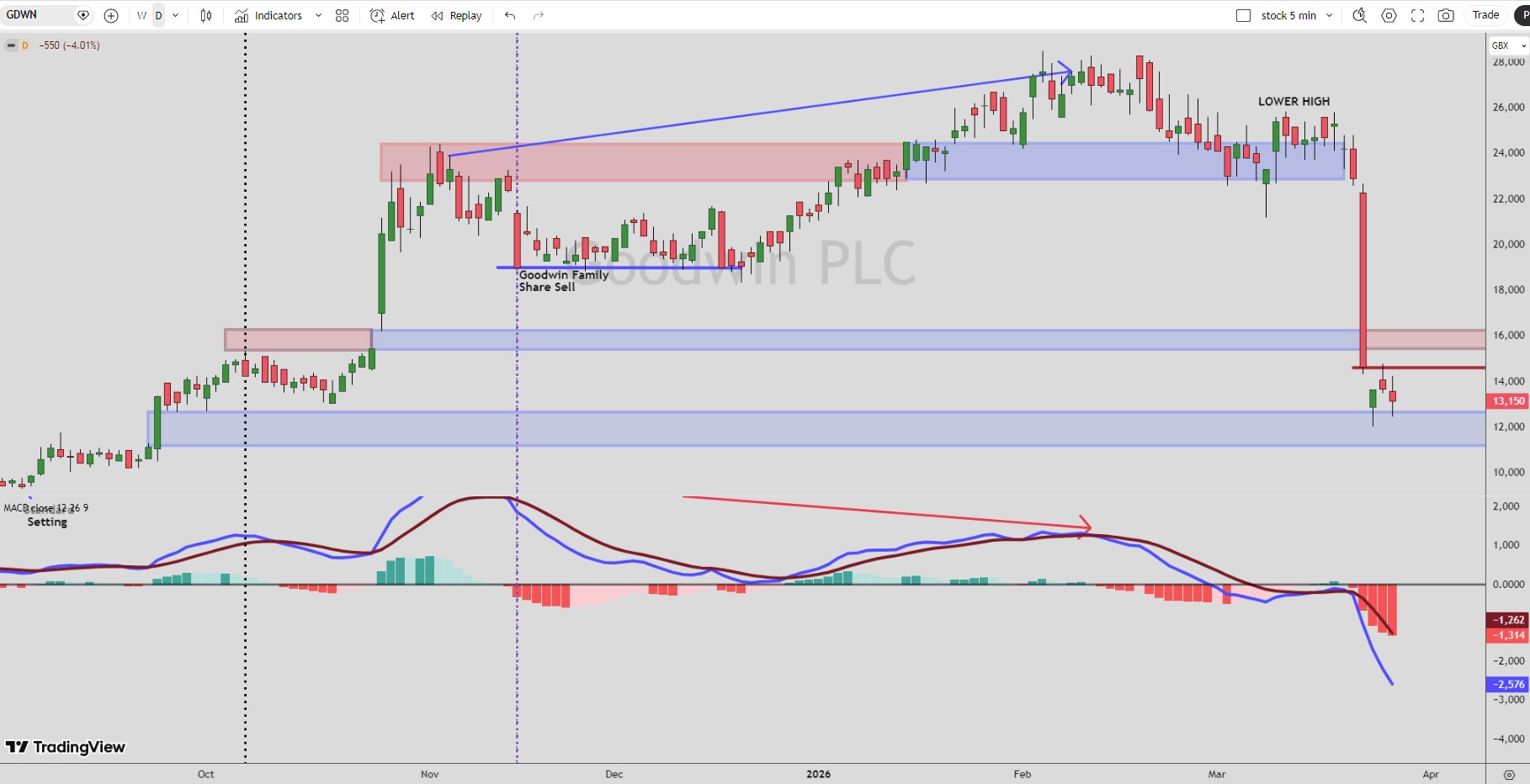Click the 13,150 current price label

click(1508, 401)
